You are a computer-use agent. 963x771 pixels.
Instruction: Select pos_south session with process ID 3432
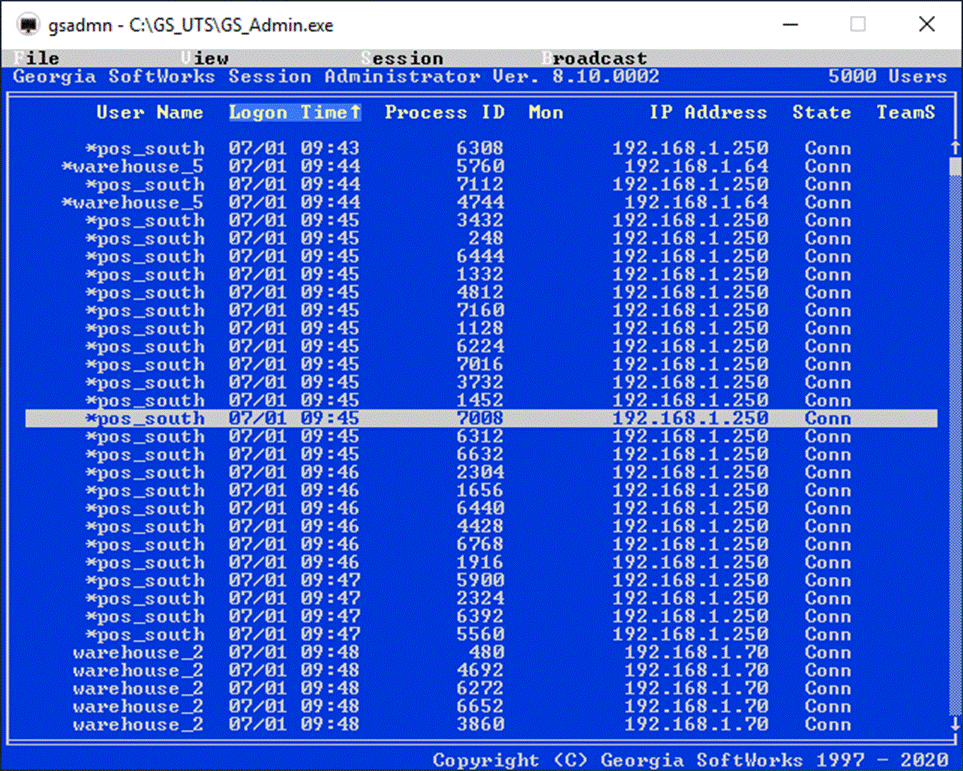(x=482, y=221)
